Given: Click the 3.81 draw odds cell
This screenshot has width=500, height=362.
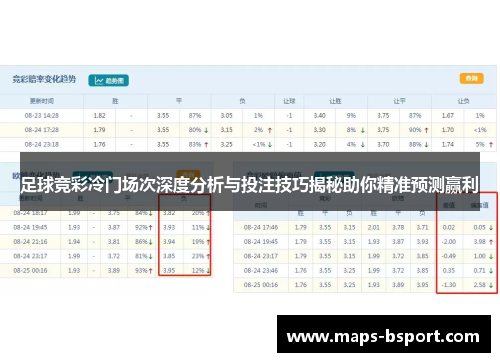Looking at the screenshot, I should point(114,242).
